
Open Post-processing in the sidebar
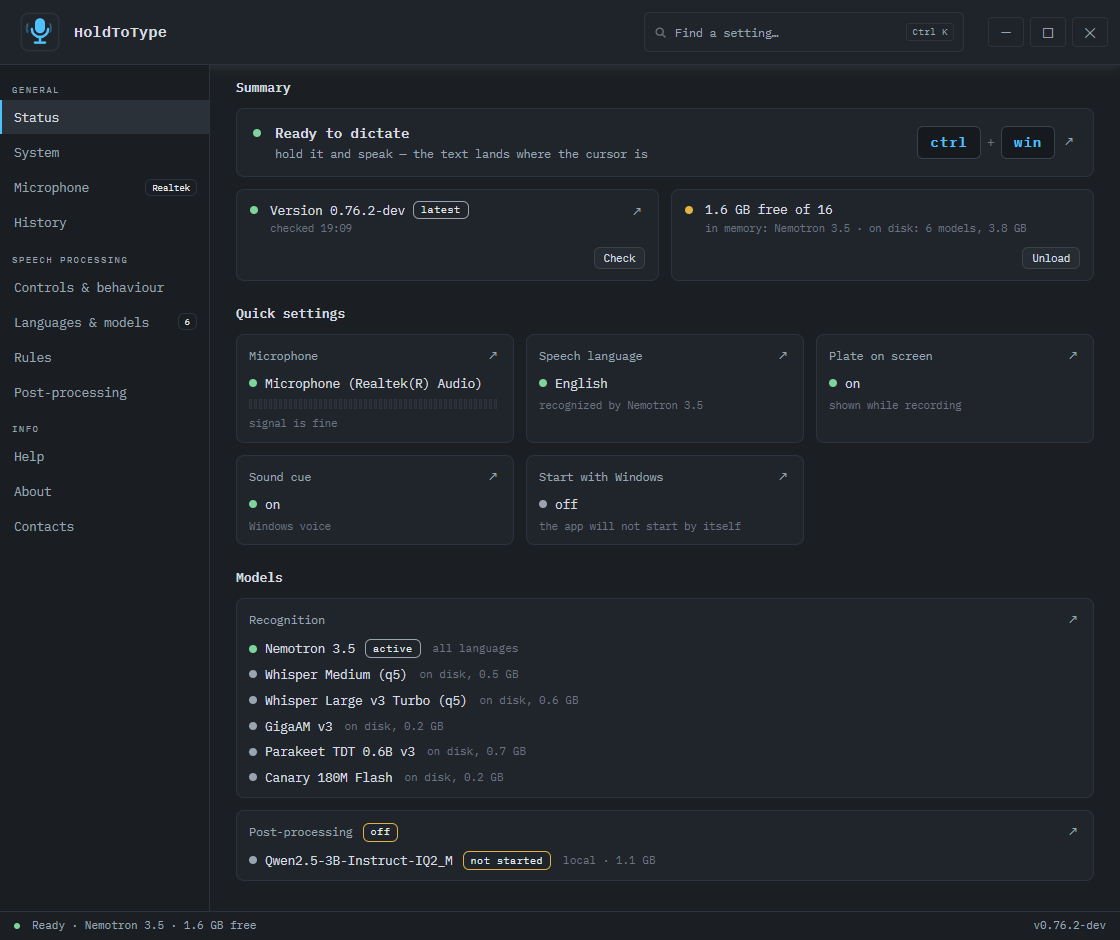coord(105,392)
